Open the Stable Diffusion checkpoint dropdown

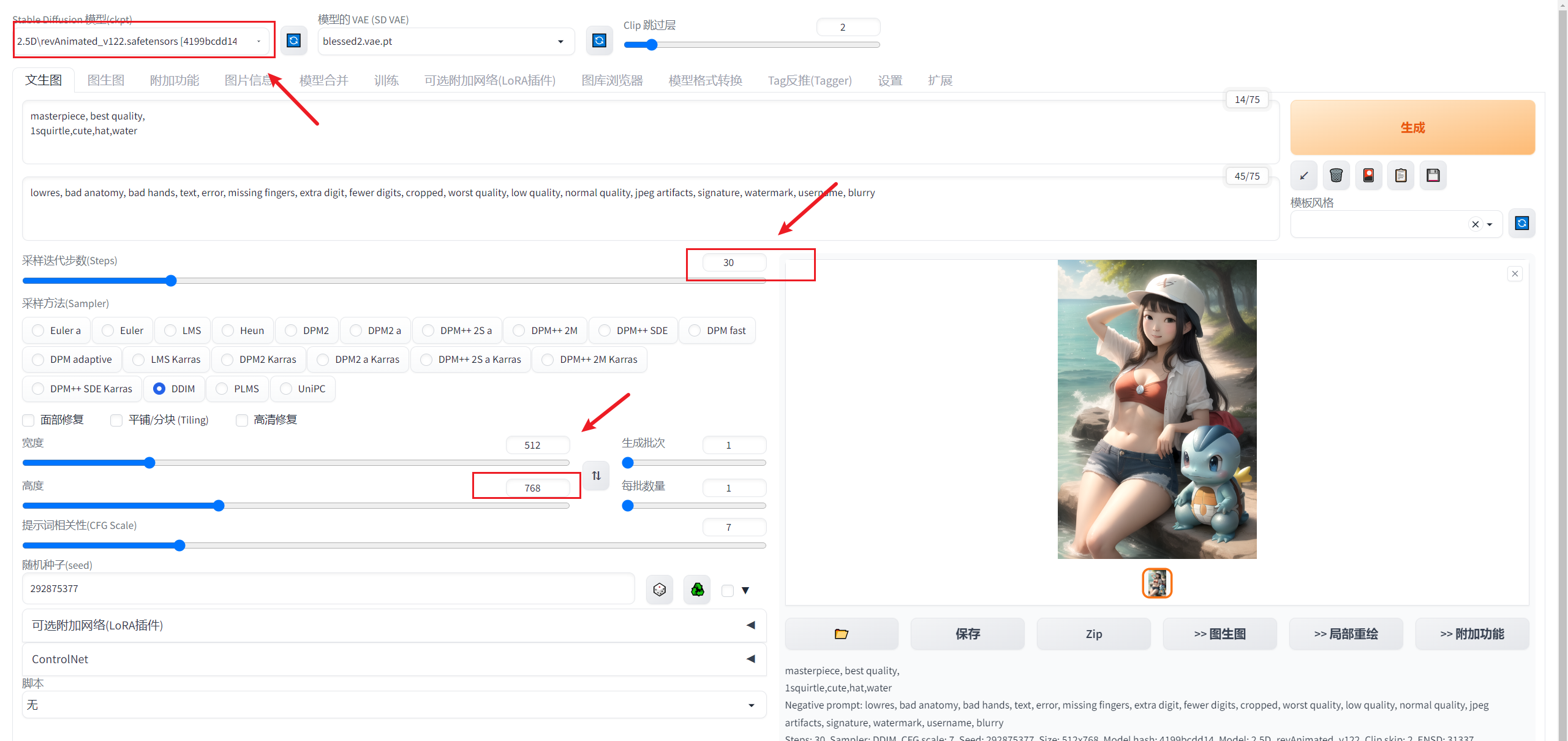click(x=141, y=41)
